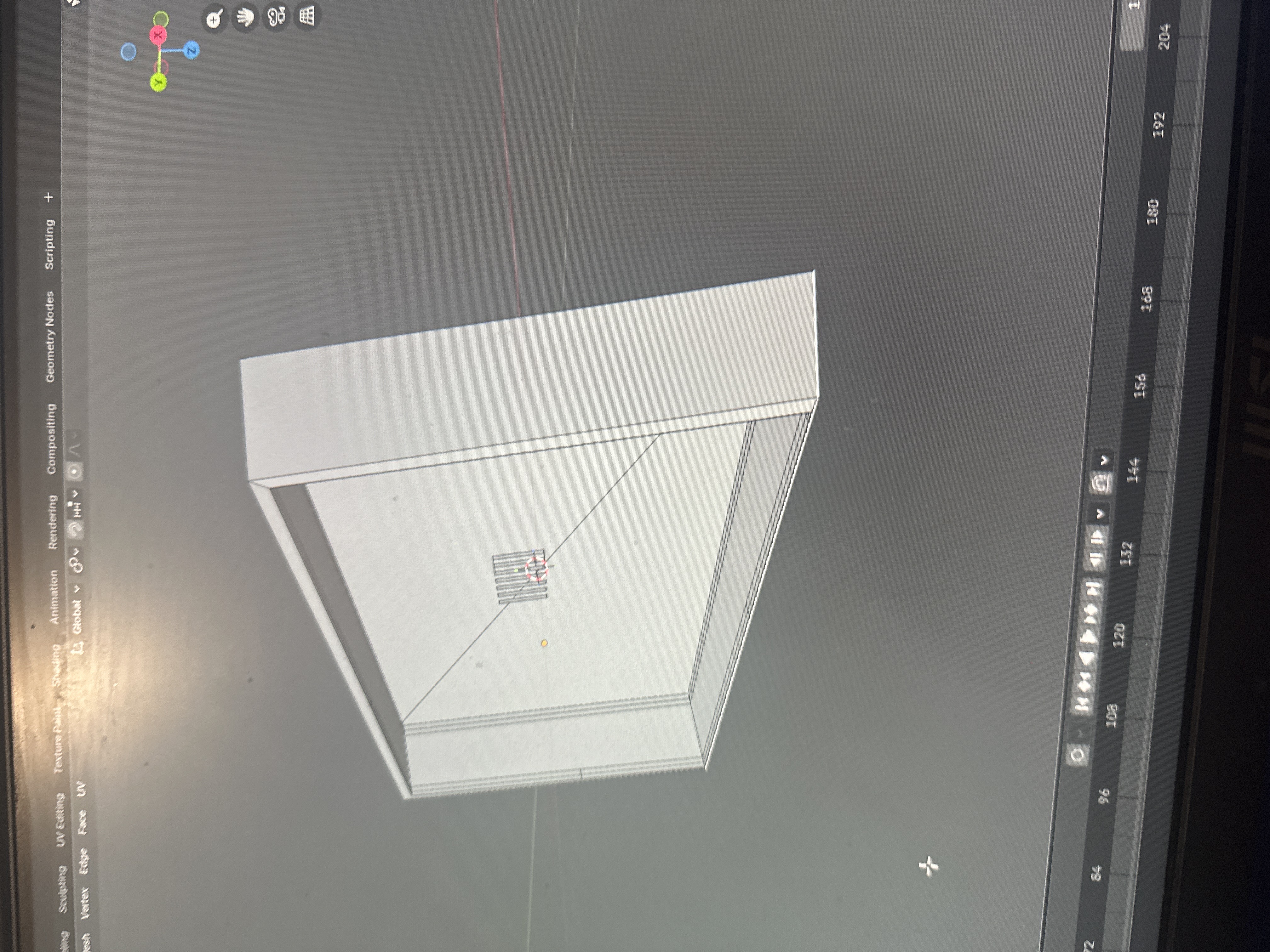The image size is (1270, 952).
Task: Click the green Y axis on gizmo
Action: 158,82
